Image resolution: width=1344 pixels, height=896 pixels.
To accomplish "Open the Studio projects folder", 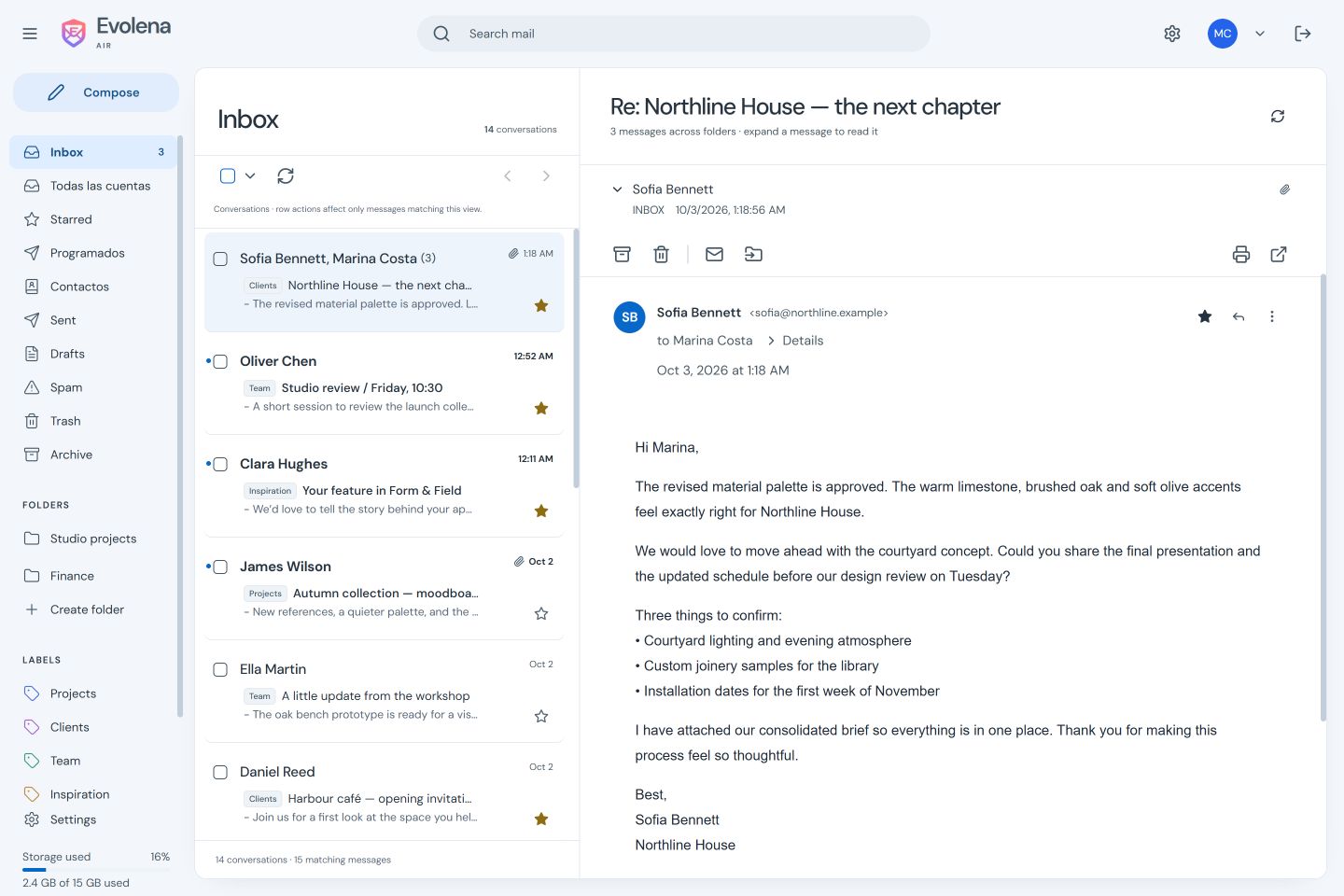I will (93, 539).
